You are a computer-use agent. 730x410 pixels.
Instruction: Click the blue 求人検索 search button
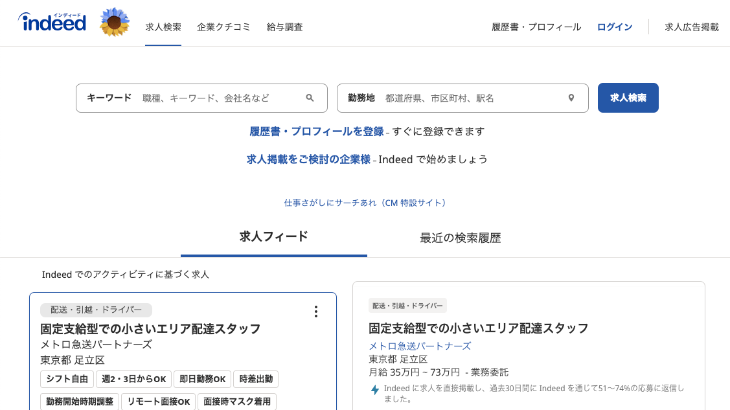pos(628,98)
